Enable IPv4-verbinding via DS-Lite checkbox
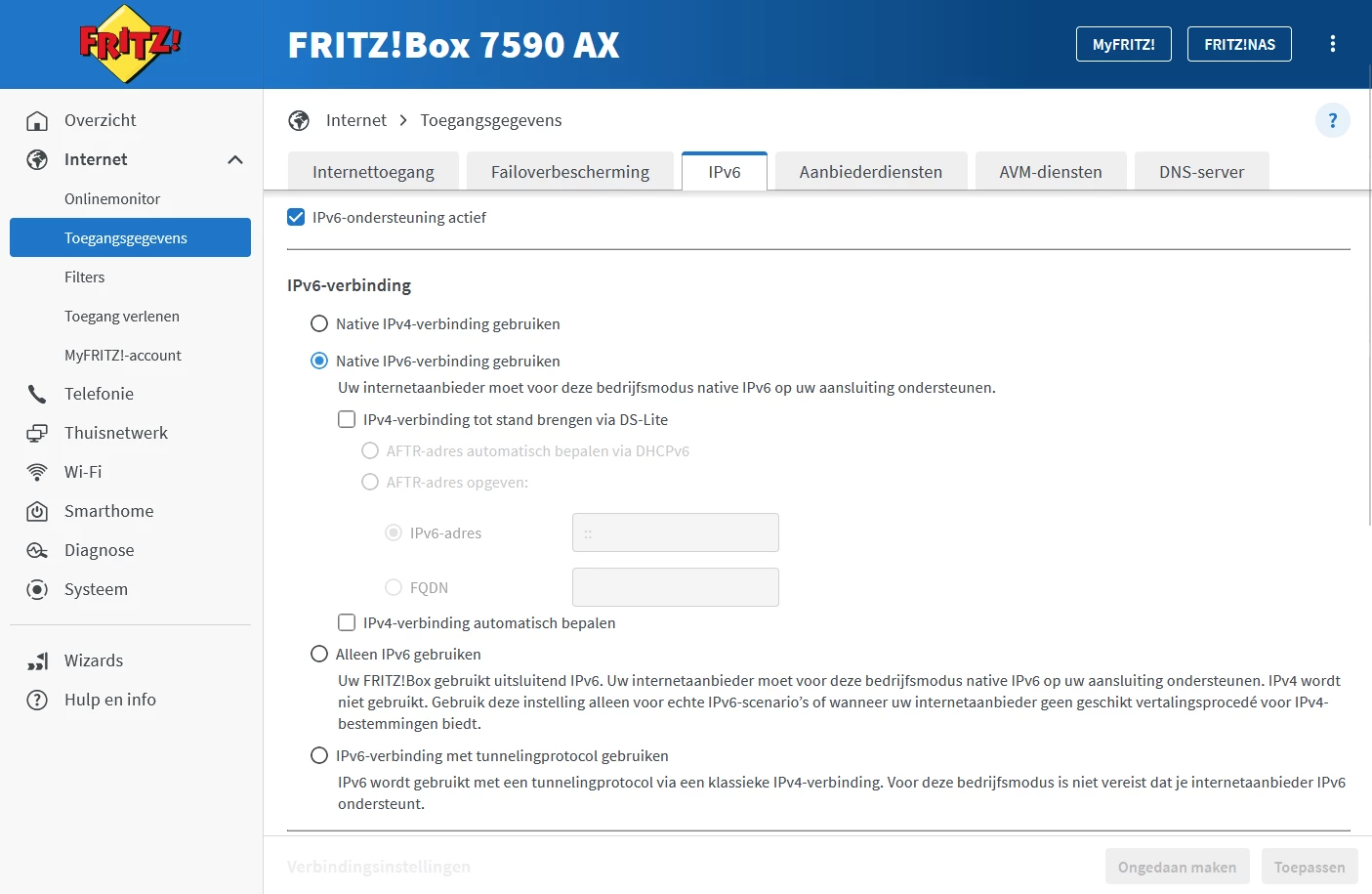 click(x=347, y=419)
